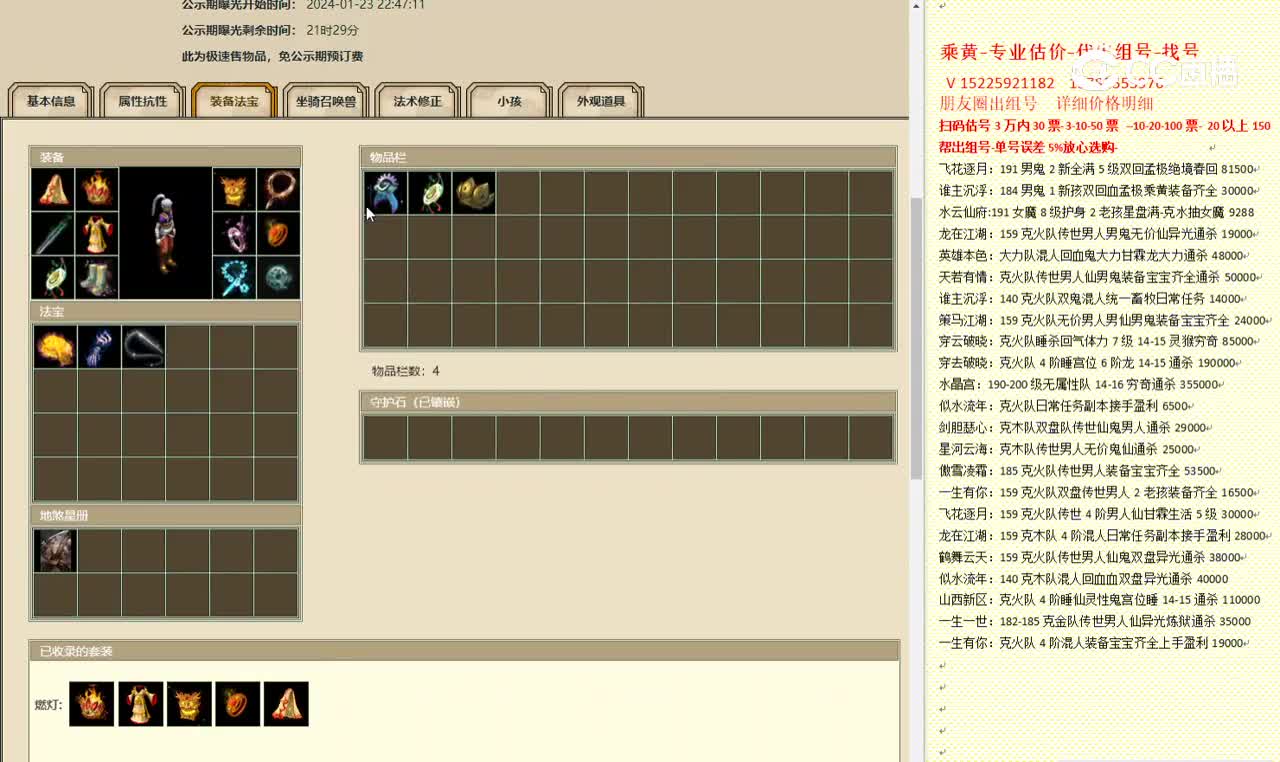This screenshot has width=1280, height=762.
Task: Go to the 外观道具 tab
Action: (x=601, y=101)
